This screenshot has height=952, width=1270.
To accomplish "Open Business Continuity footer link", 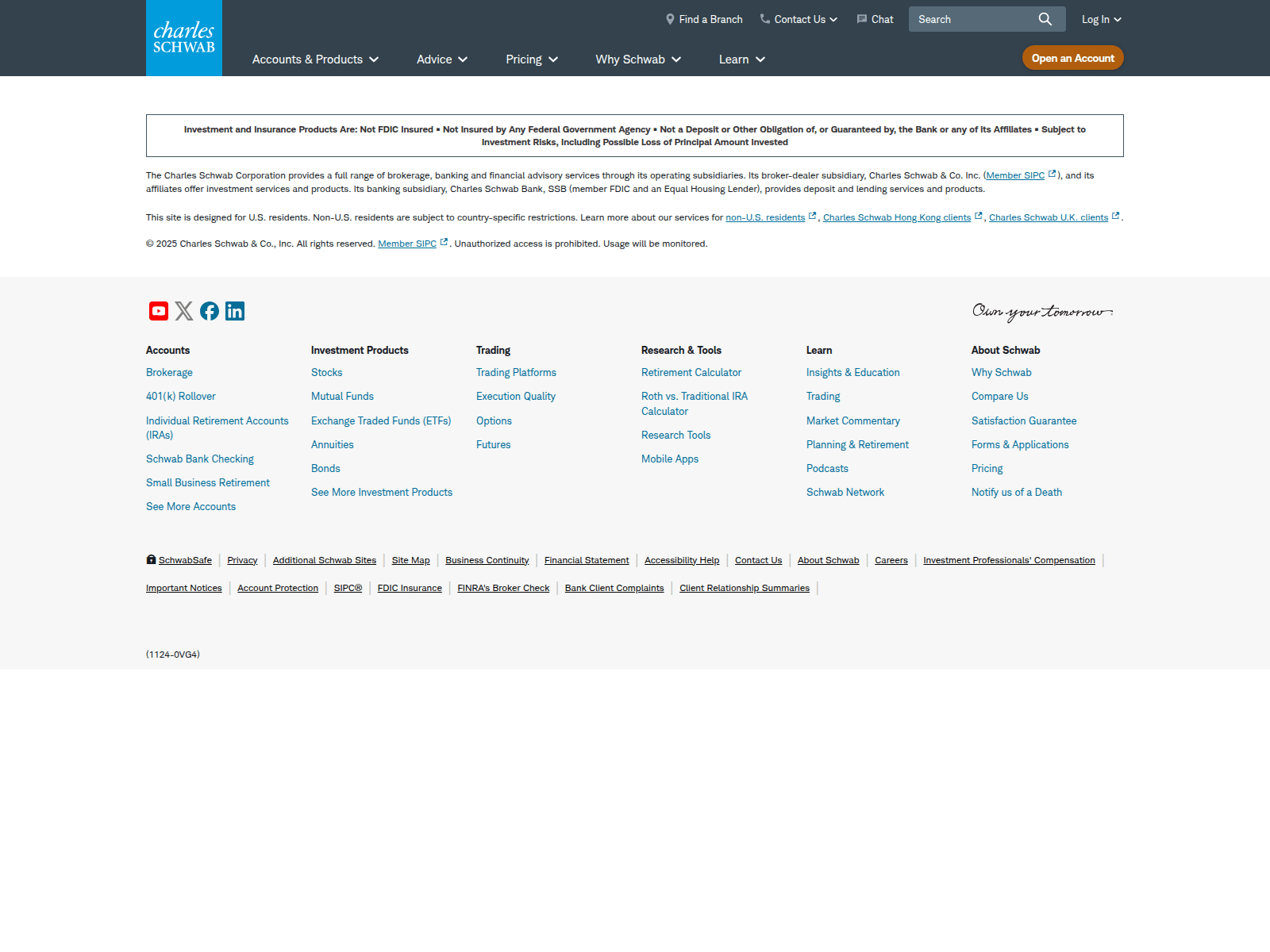I will click(487, 560).
